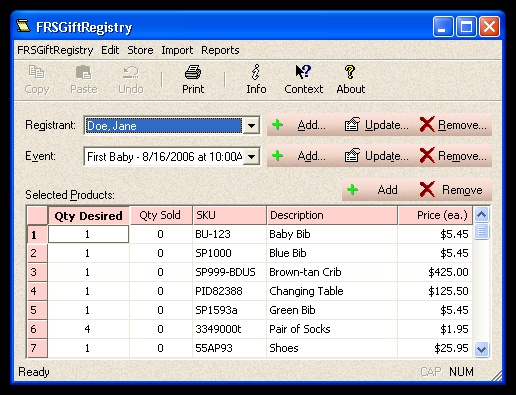The height and width of the screenshot is (395, 516).
Task: Click the FRSGiftRegistry title bar app icon
Action: pyautogui.click(x=23, y=26)
